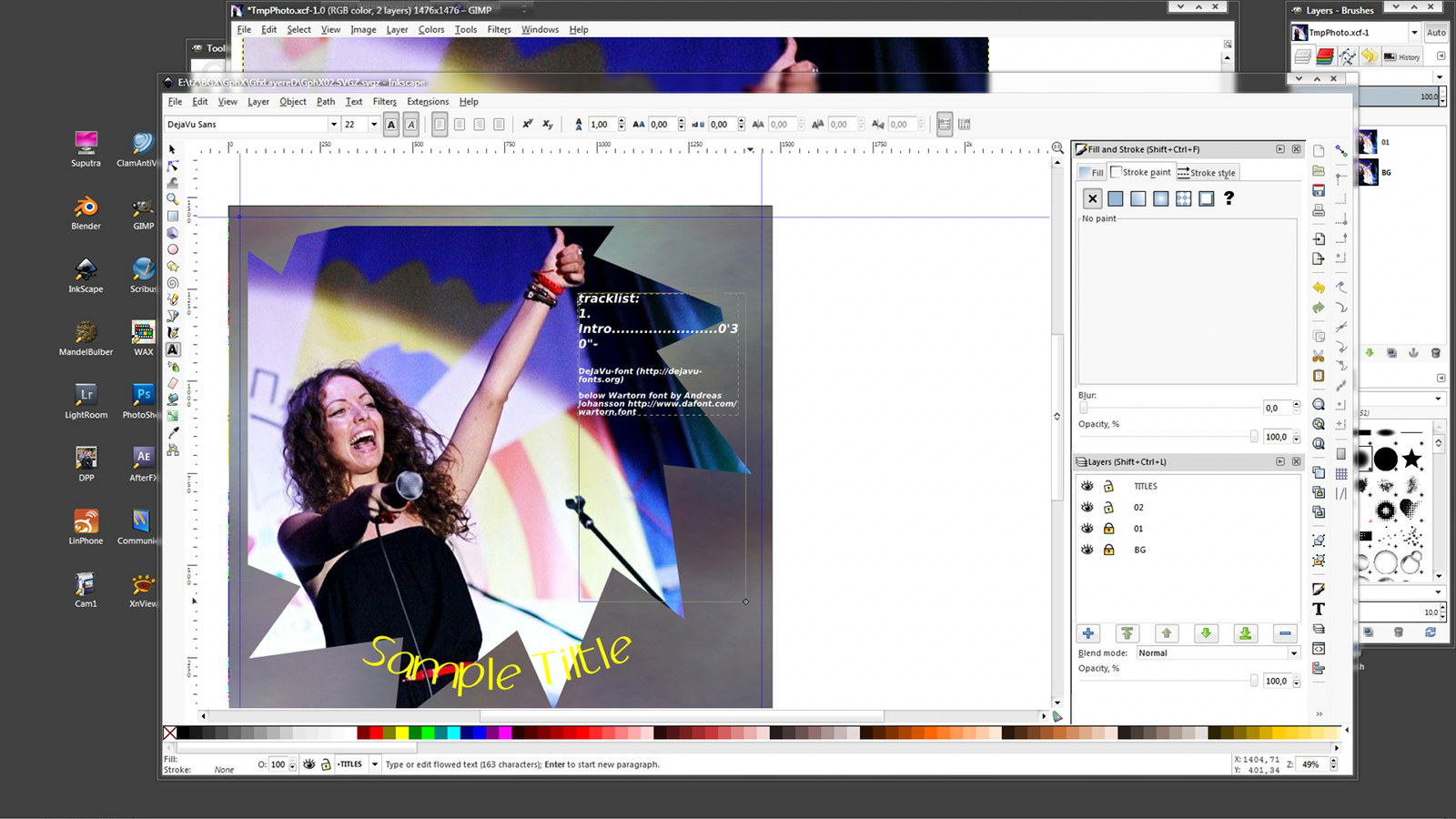The width and height of the screenshot is (1456, 819).
Task: Click the redo arrow icon
Action: tap(1319, 308)
